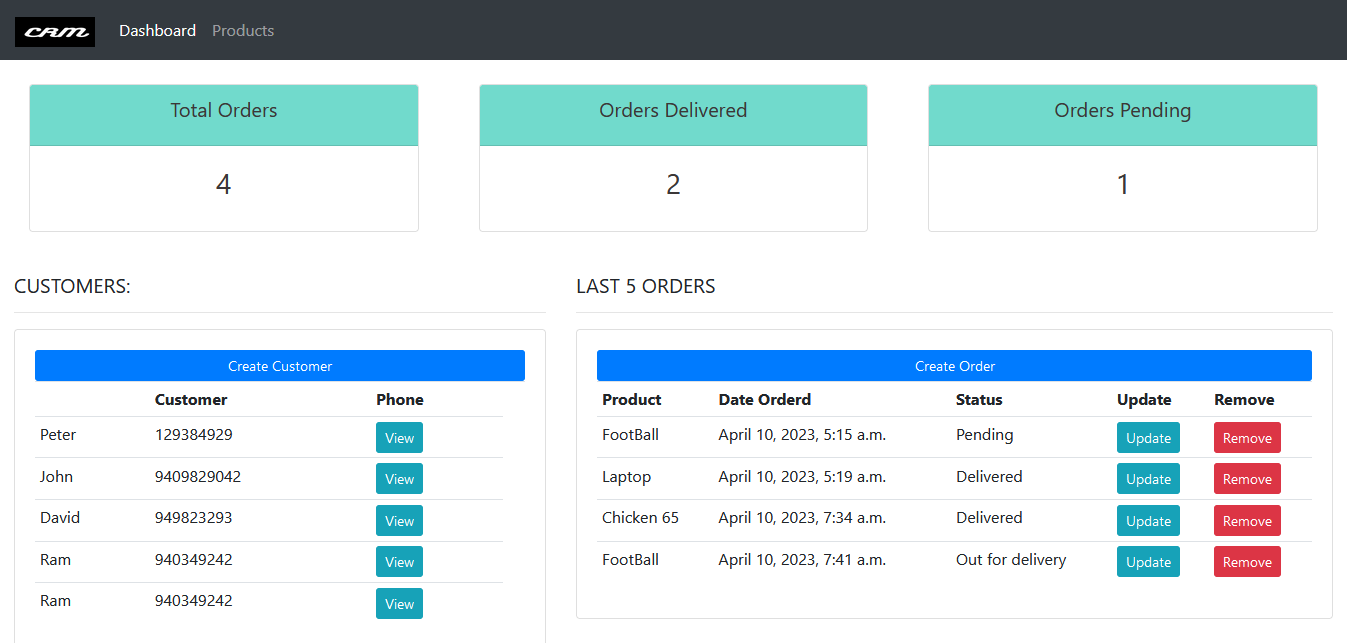Remove the Chicken 65 order

pyautogui.click(x=1247, y=520)
